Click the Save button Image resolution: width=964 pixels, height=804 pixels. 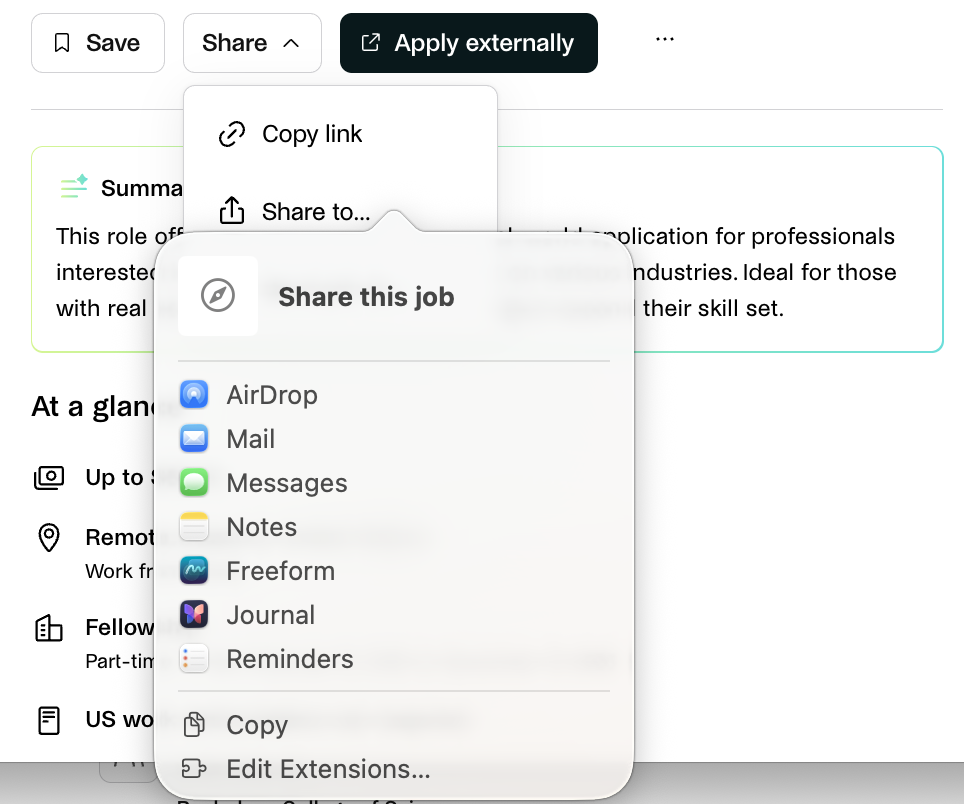pyautogui.click(x=98, y=43)
